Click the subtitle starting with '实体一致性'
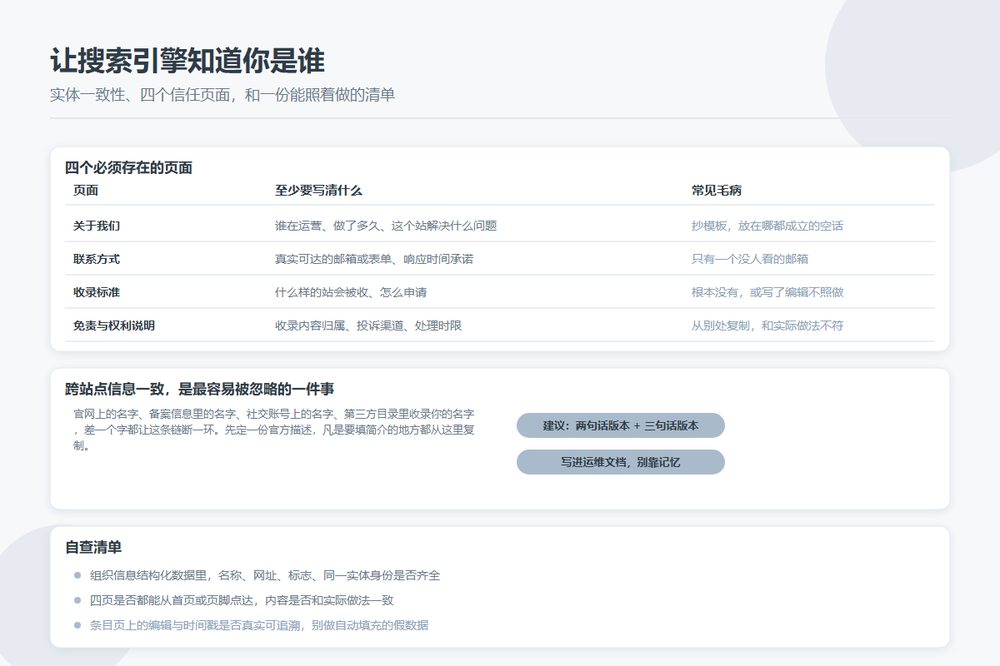 [223, 95]
